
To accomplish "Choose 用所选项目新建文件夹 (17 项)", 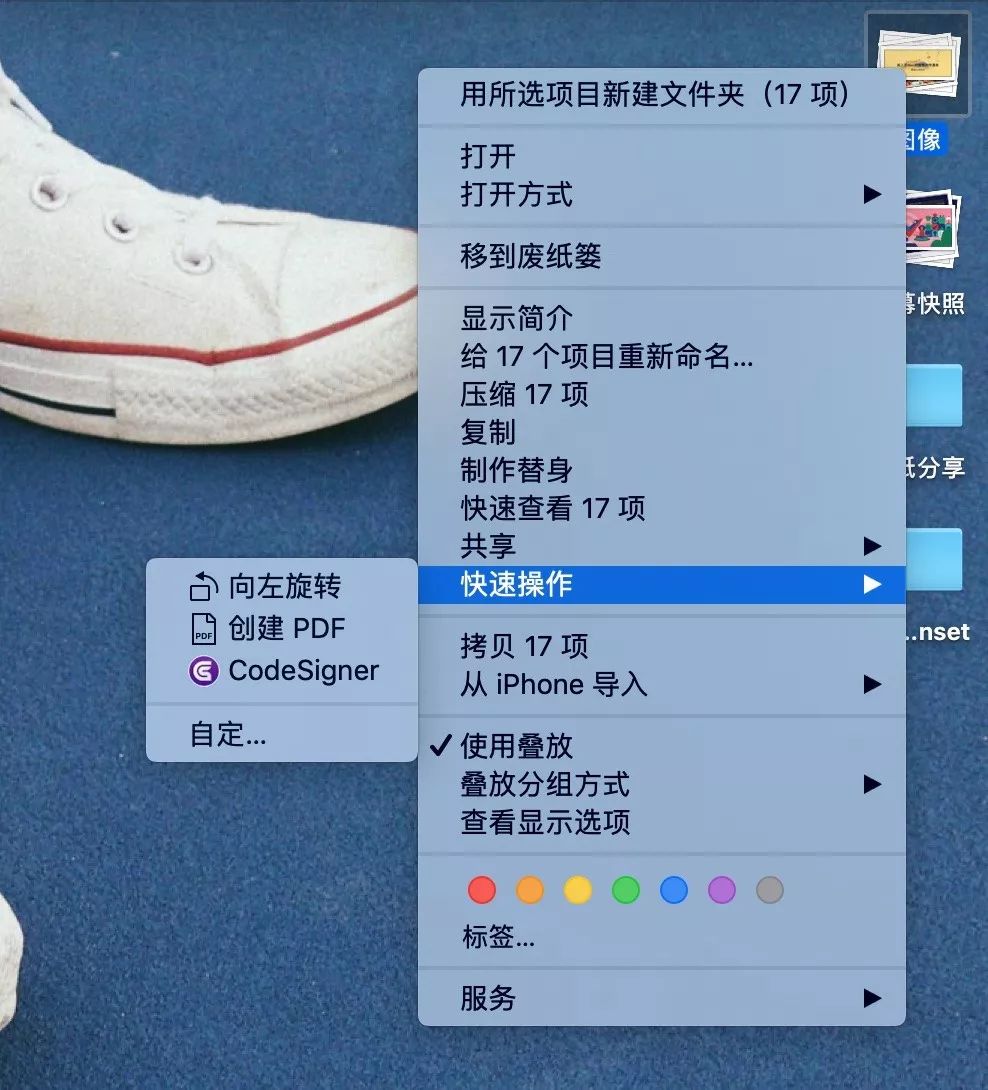I will tap(655, 94).
